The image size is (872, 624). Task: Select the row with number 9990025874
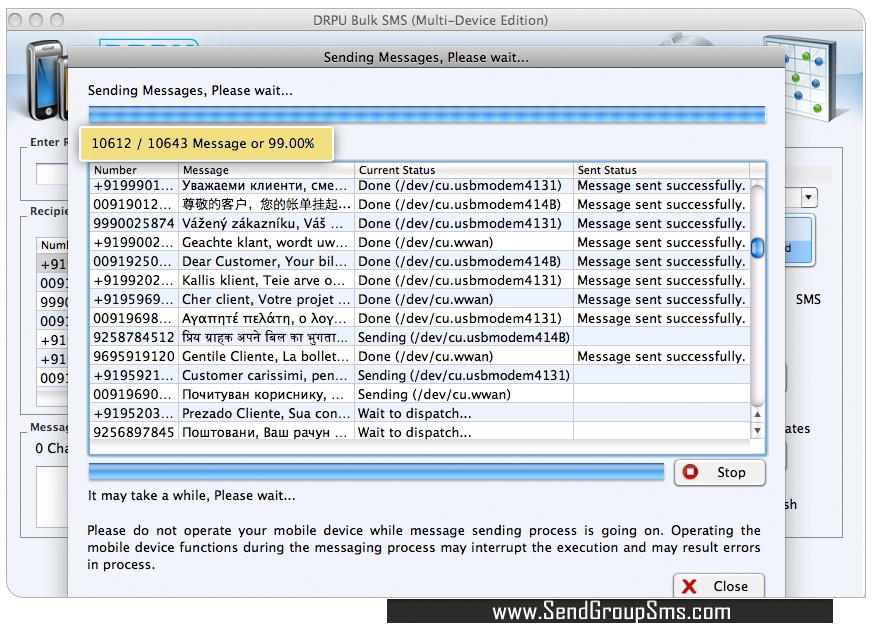pos(420,224)
